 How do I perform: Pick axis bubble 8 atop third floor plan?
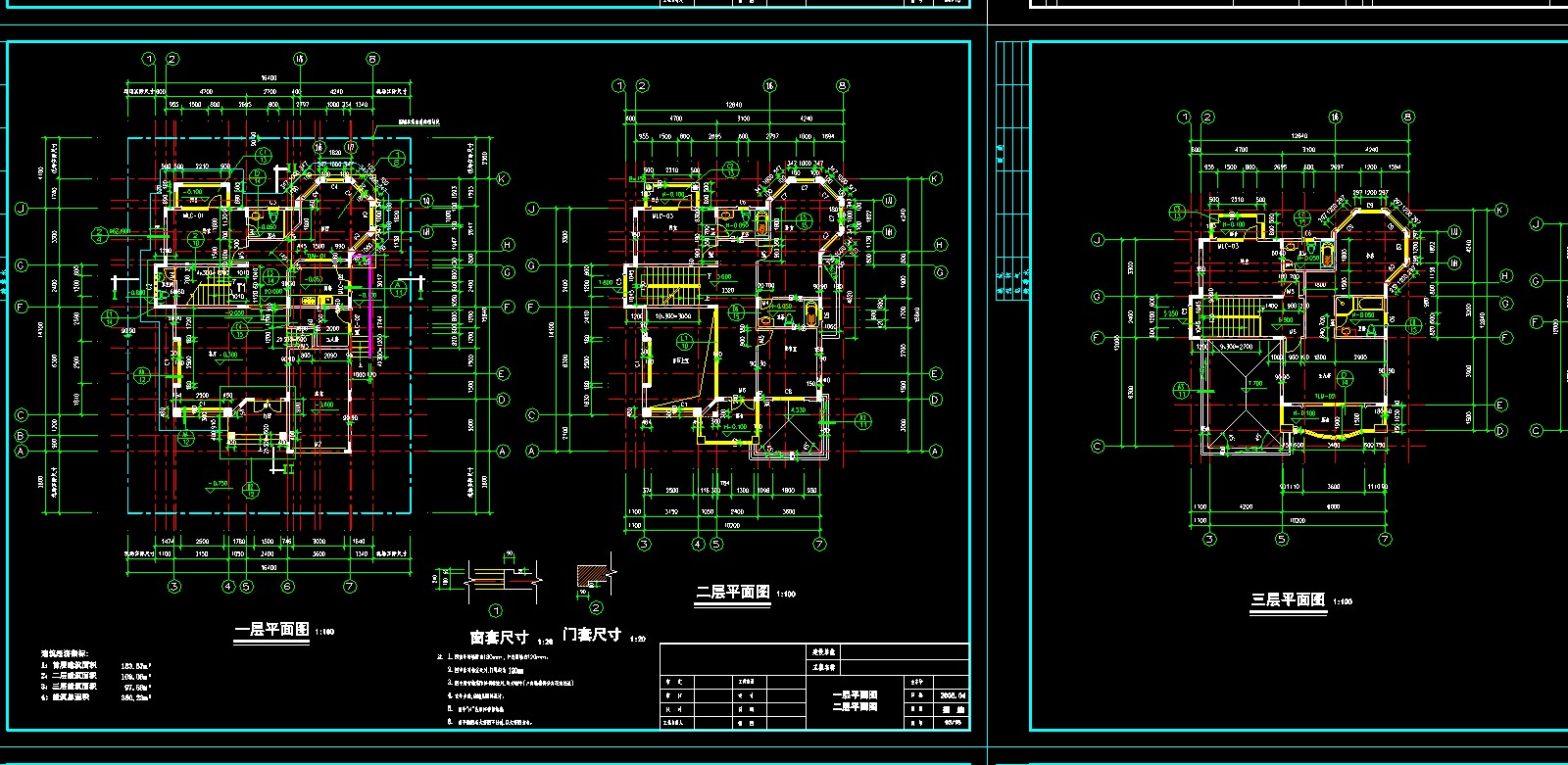pyautogui.click(x=1407, y=117)
